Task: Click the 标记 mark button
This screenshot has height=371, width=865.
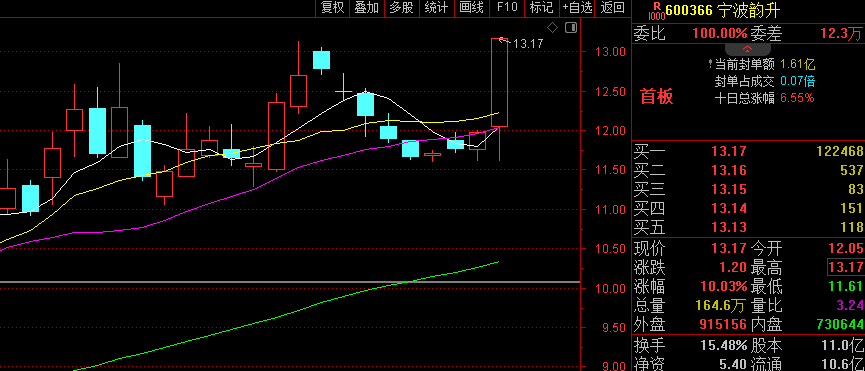Action: 541,8
